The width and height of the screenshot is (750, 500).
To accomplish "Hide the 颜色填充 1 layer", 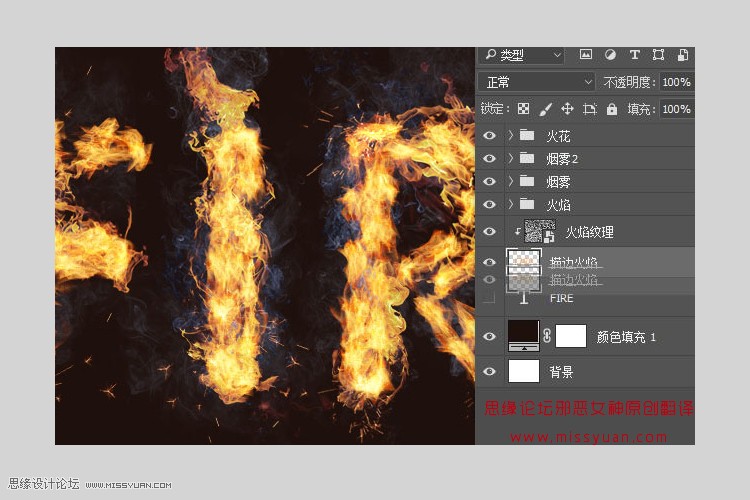I will coord(489,336).
